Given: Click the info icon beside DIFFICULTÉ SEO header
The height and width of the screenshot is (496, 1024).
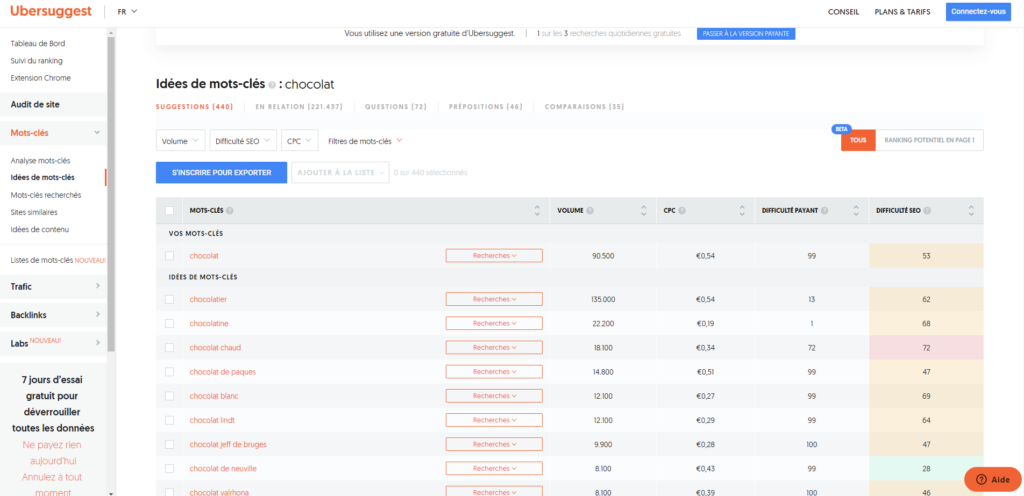Looking at the screenshot, I should (927, 211).
